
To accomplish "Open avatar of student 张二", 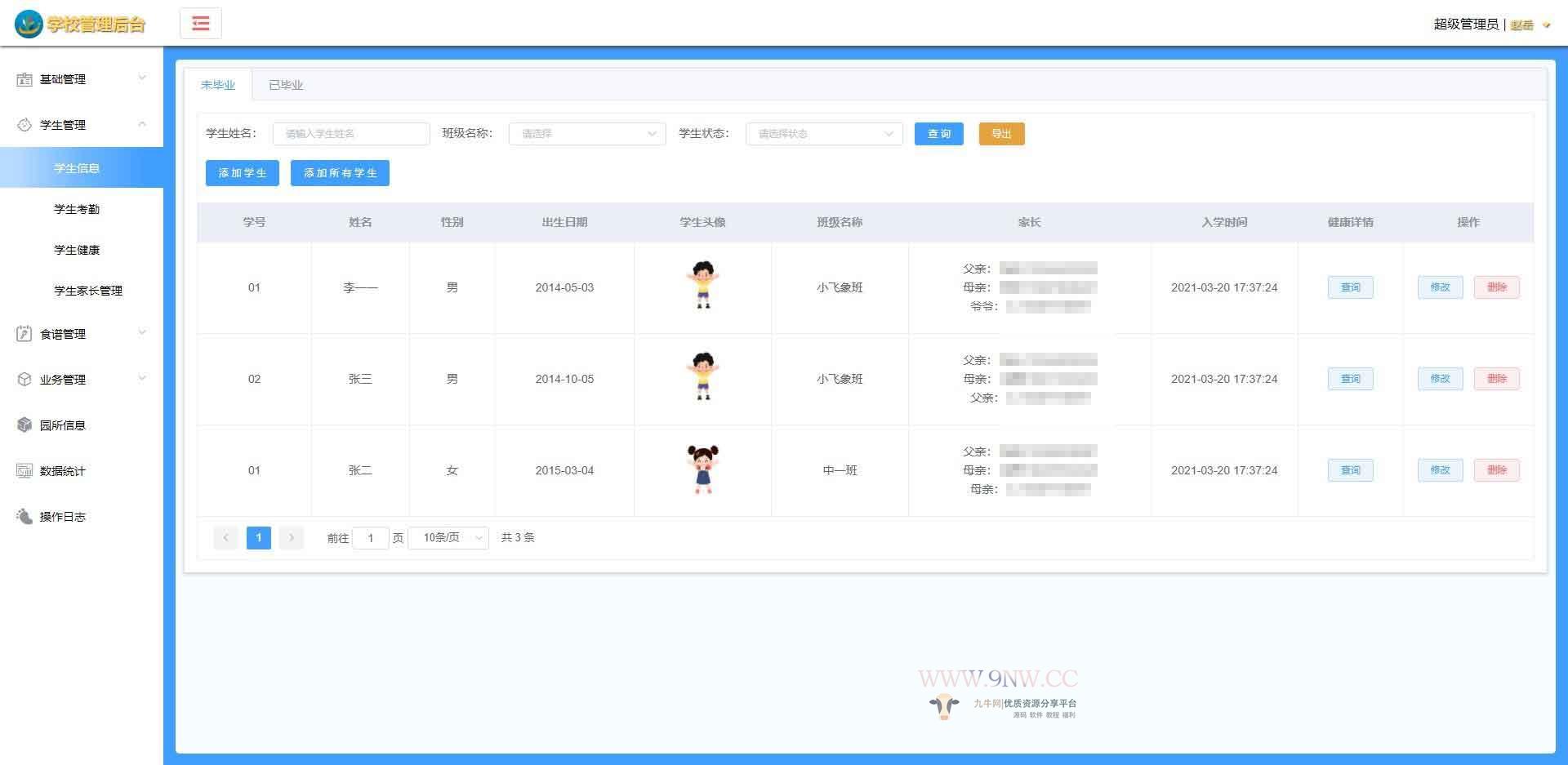I will (x=702, y=469).
